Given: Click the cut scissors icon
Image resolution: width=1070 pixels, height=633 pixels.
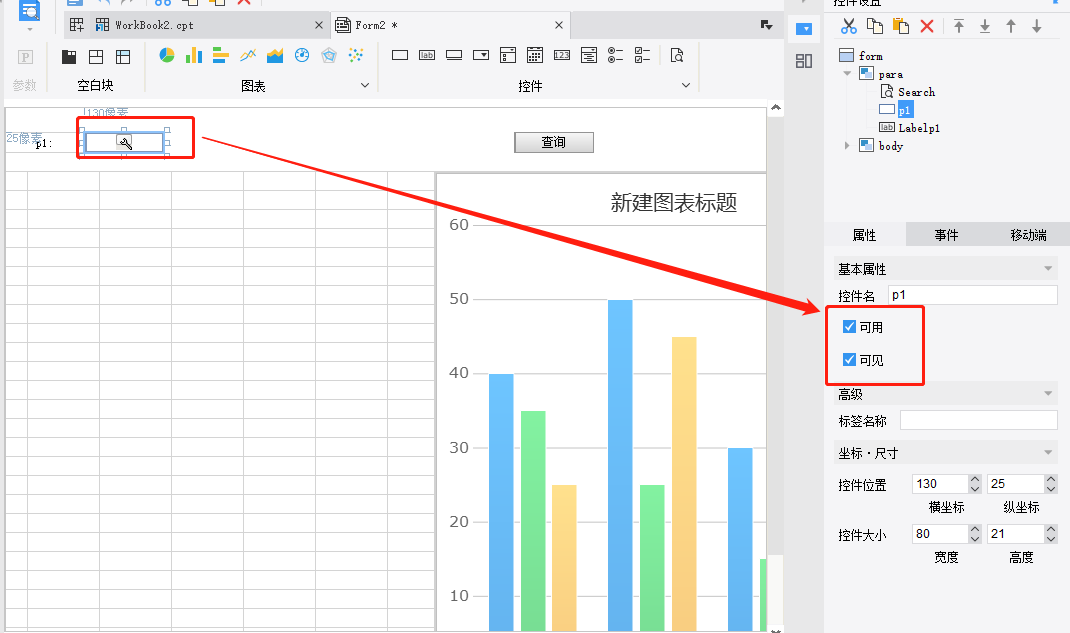Looking at the screenshot, I should click(848, 26).
